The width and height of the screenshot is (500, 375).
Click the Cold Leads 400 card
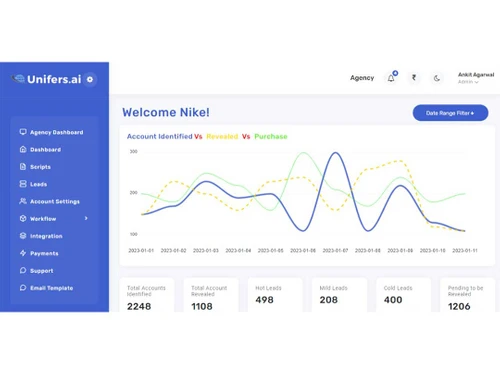[403, 295]
